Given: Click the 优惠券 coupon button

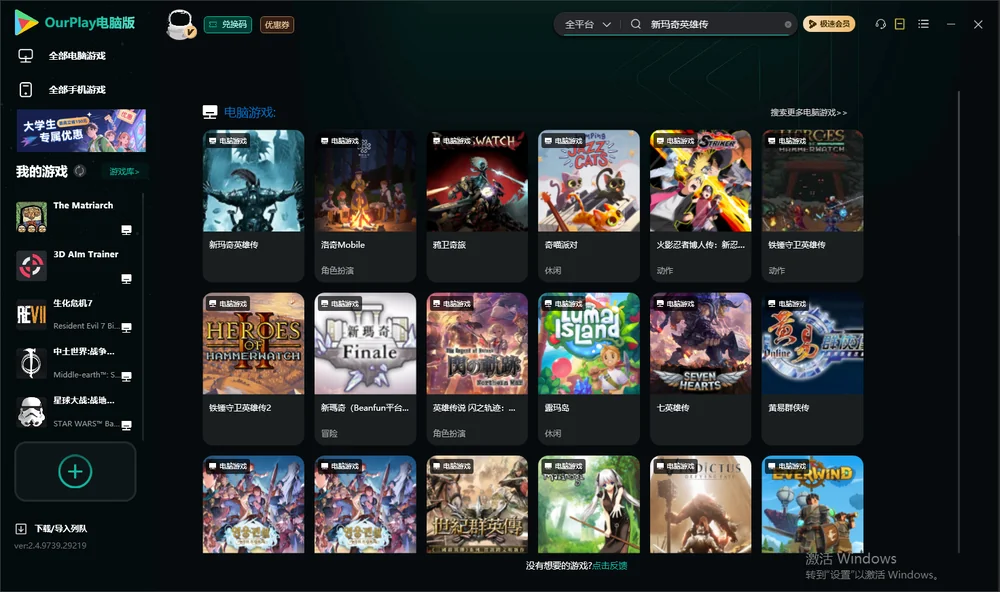Looking at the screenshot, I should 277,25.
